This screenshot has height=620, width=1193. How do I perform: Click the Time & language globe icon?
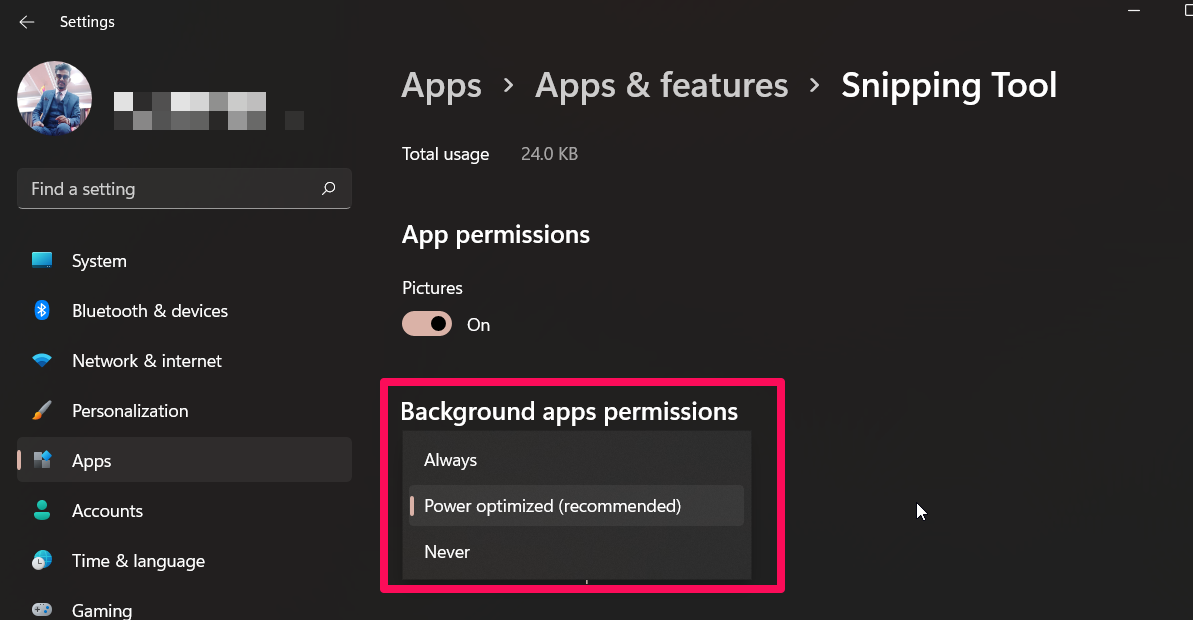(42, 561)
